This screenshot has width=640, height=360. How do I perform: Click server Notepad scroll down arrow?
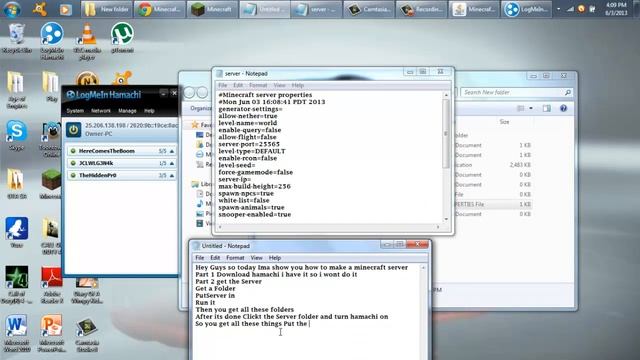tap(446, 219)
